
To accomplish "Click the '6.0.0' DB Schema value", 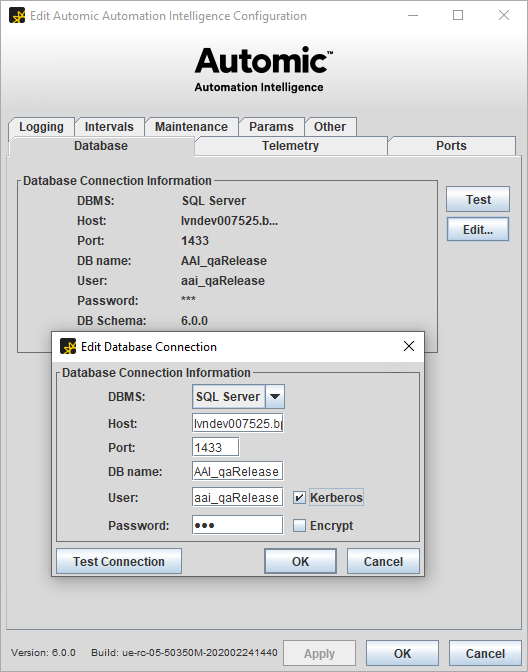I will coord(195,321).
